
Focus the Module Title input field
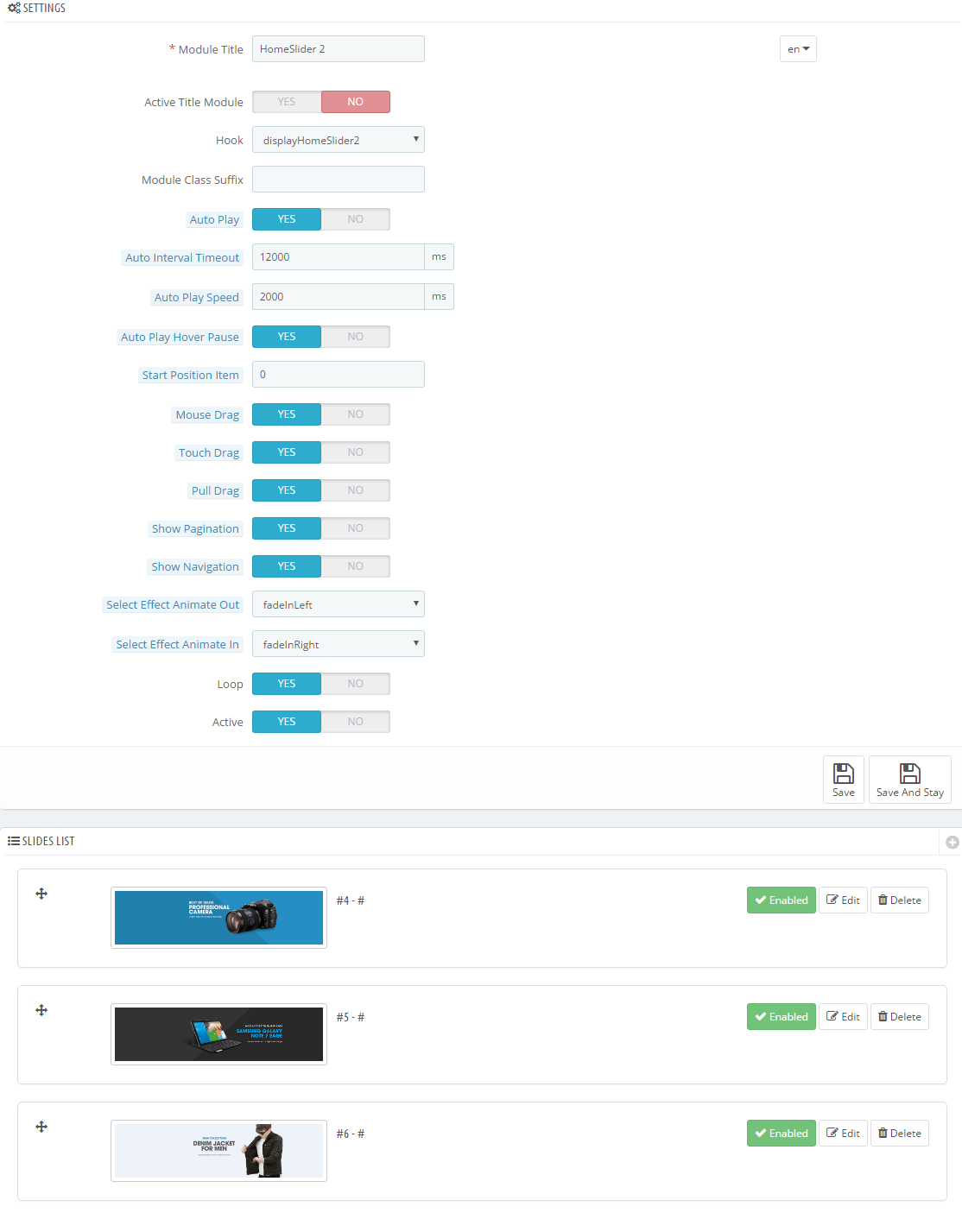pos(339,49)
